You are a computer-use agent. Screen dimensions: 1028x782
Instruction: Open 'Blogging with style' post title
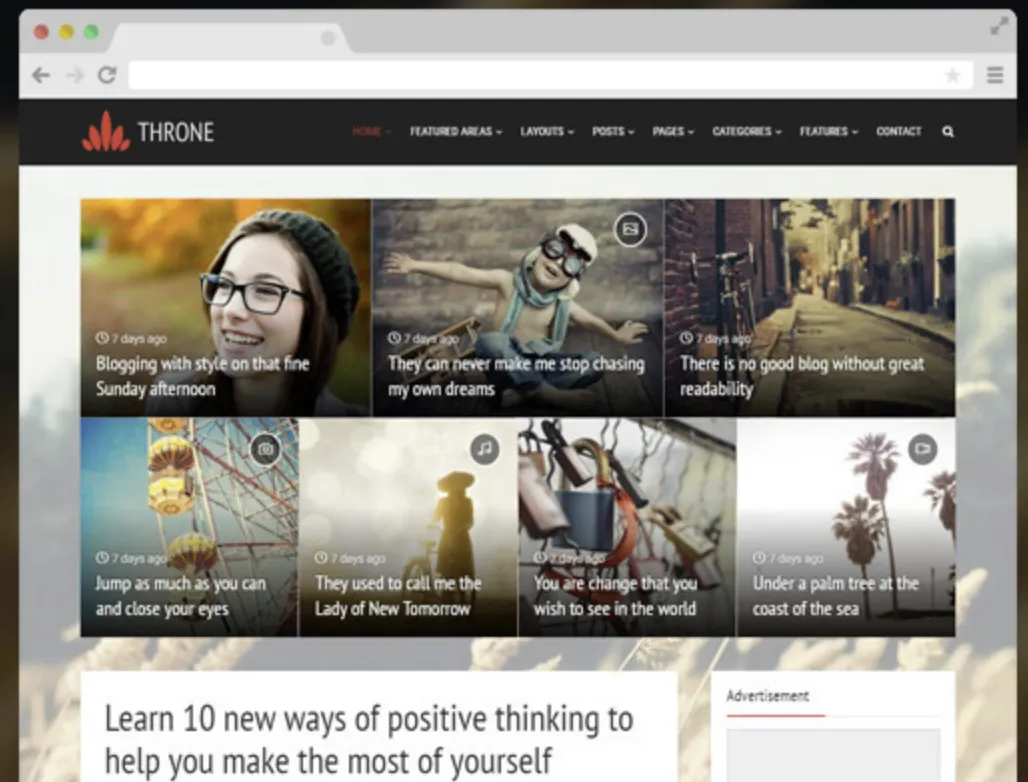tap(202, 376)
